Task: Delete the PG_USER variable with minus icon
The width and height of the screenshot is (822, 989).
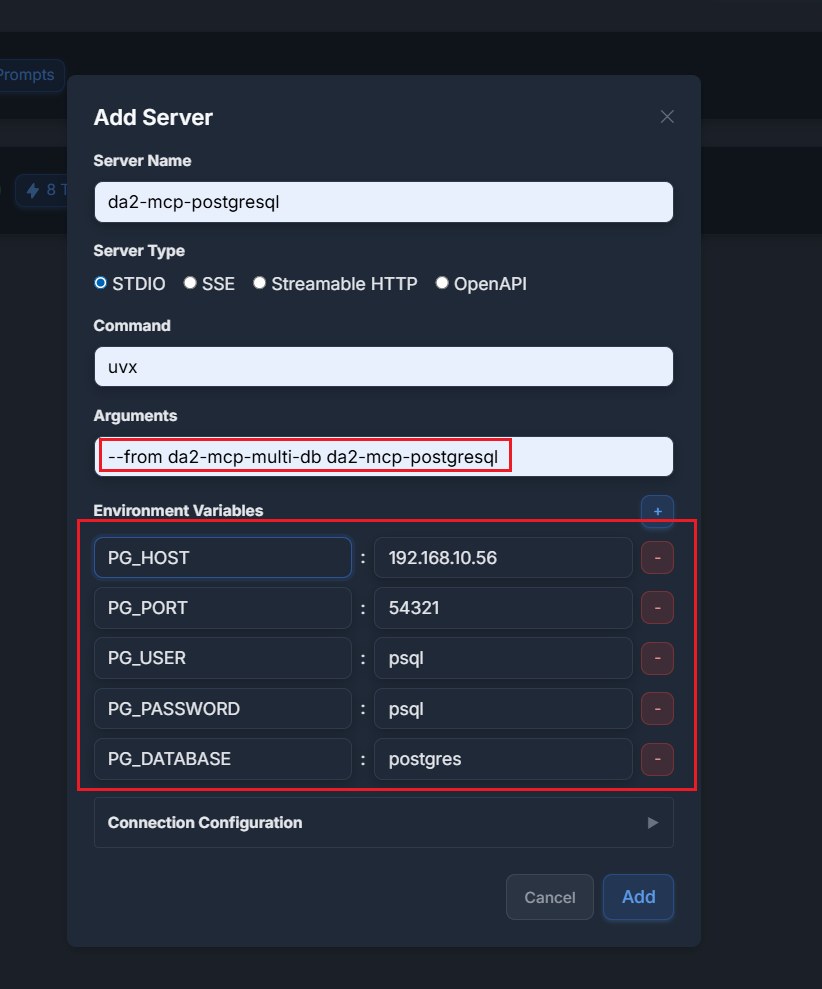Action: [657, 658]
